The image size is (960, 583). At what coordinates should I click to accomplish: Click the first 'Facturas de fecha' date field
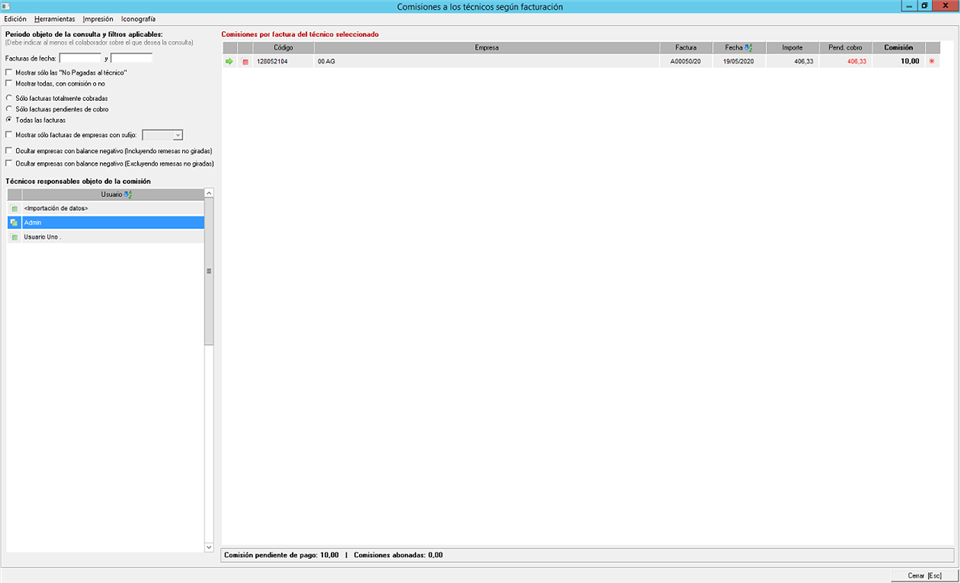point(80,58)
